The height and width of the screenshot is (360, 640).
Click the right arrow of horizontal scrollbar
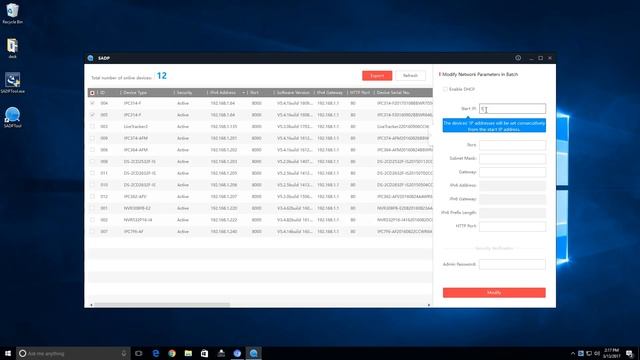[x=429, y=304]
